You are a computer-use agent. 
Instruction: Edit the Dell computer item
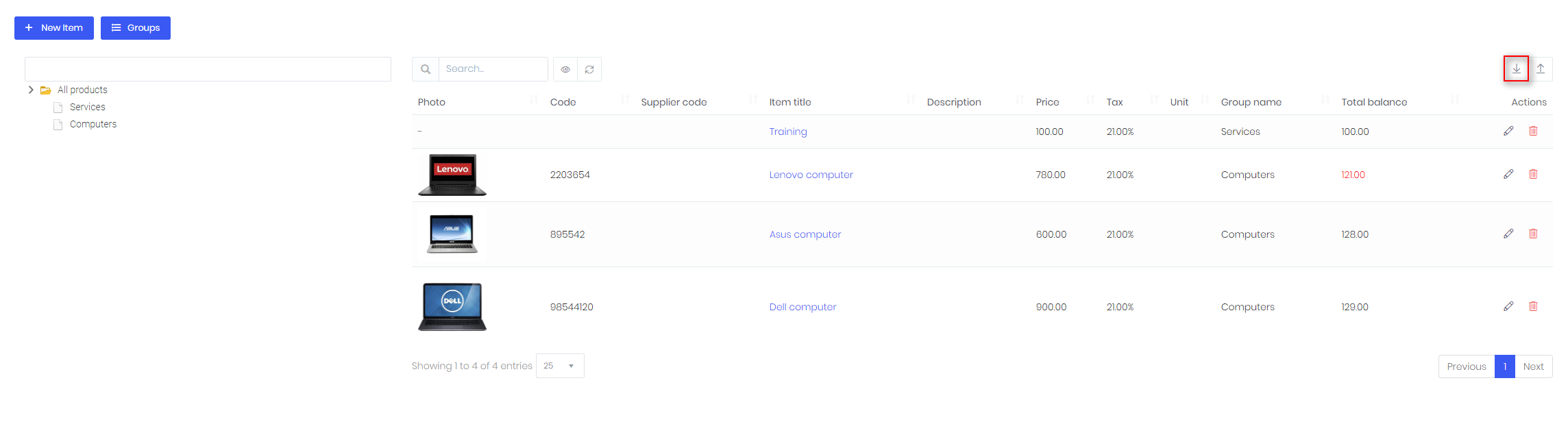[1508, 306]
